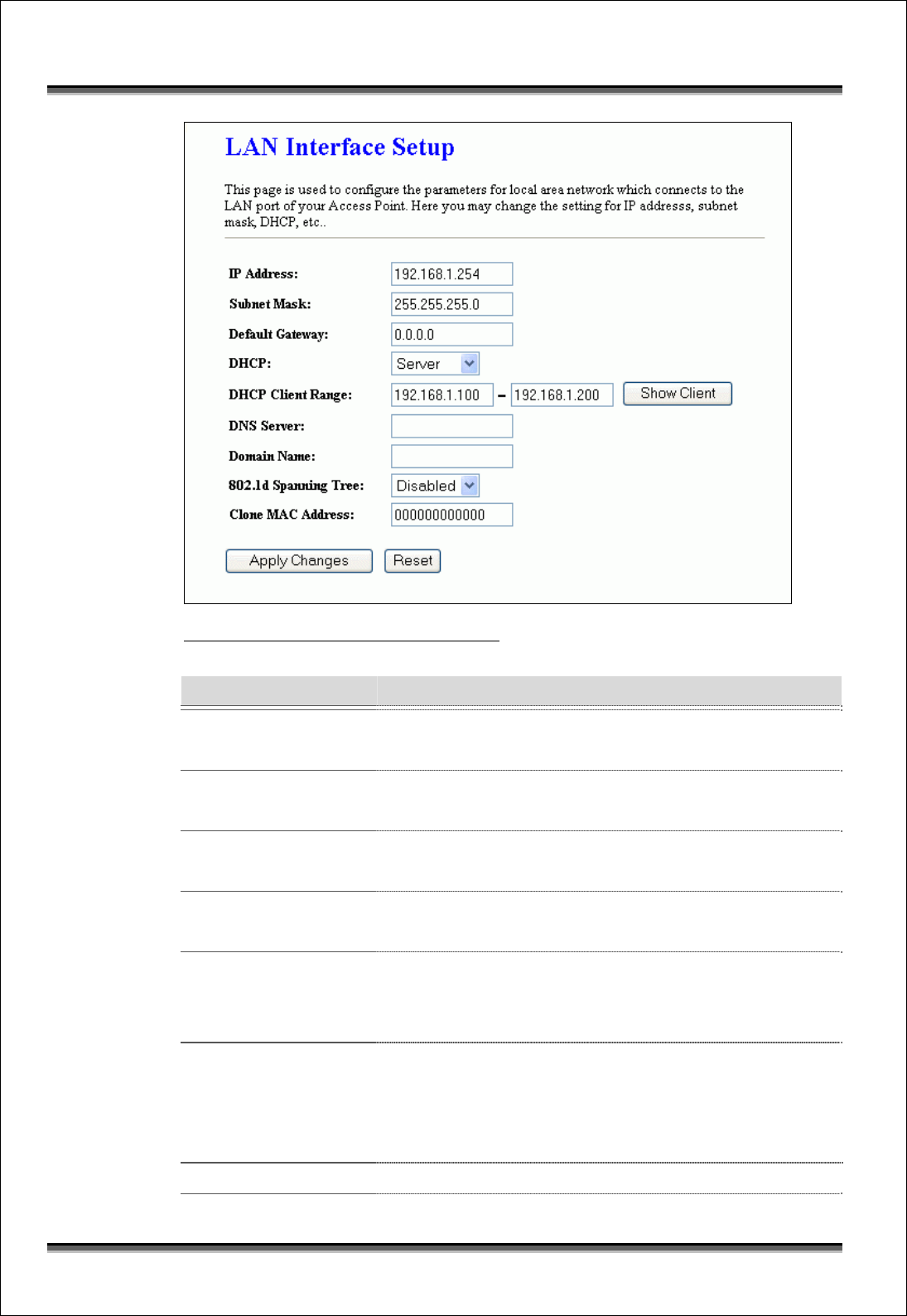
Task: Click the DHCP range start field 192.168.1.100
Action: click(441, 395)
